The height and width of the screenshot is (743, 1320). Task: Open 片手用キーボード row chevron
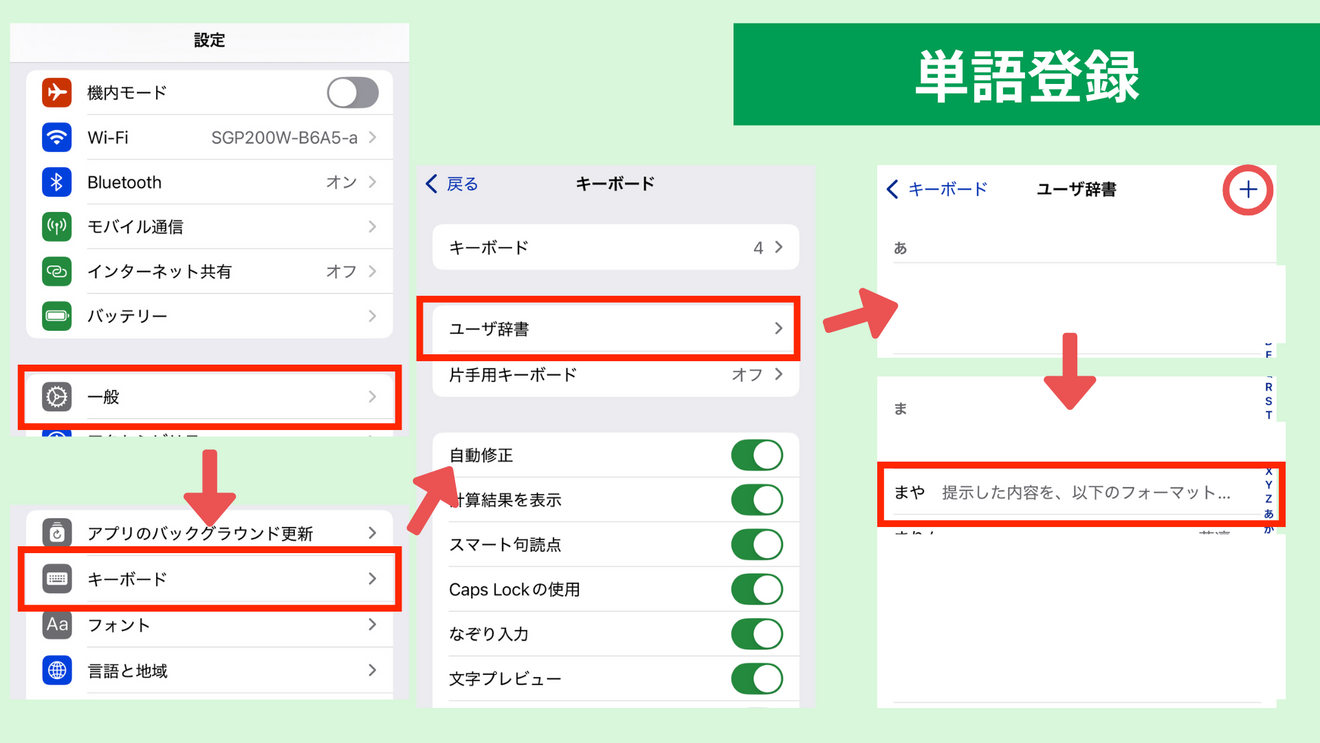[x=779, y=374]
